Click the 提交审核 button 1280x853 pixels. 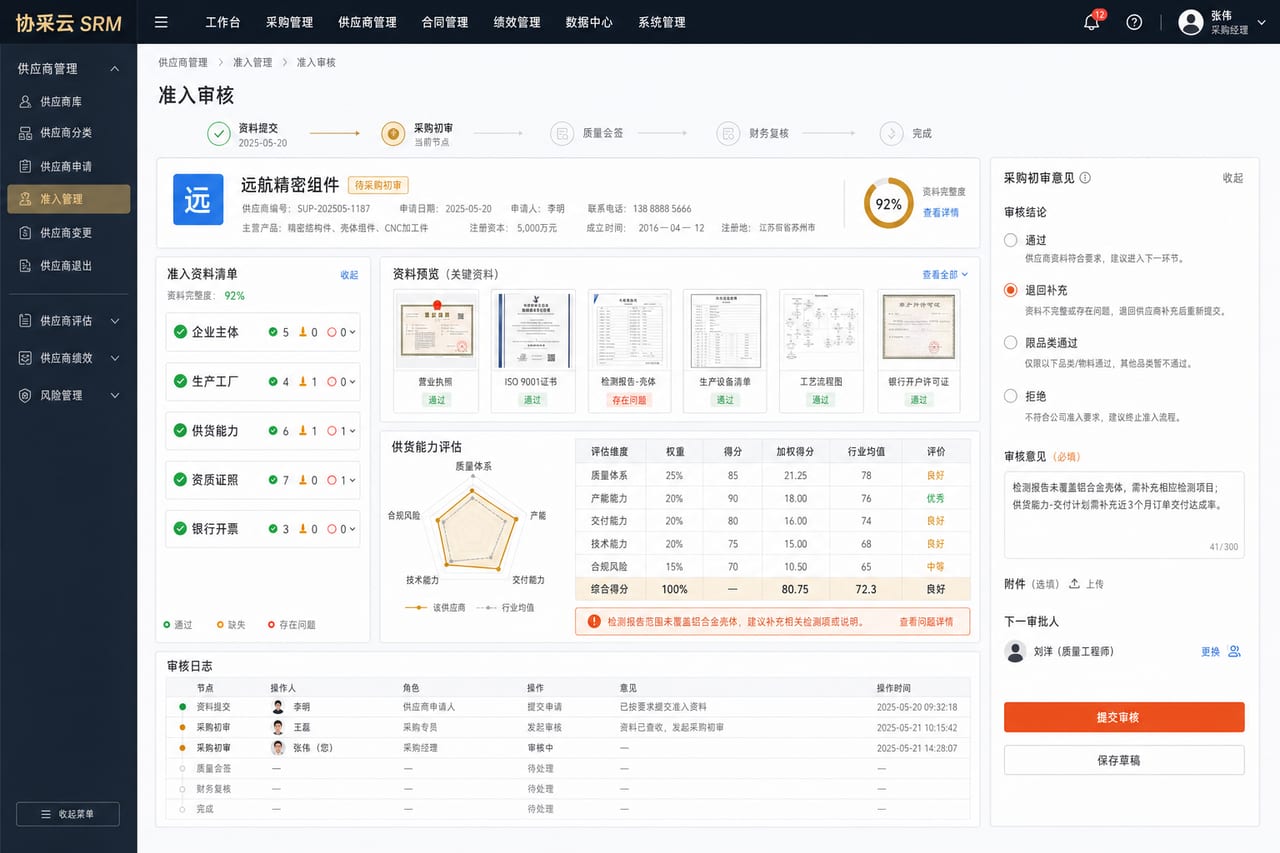pos(1124,717)
